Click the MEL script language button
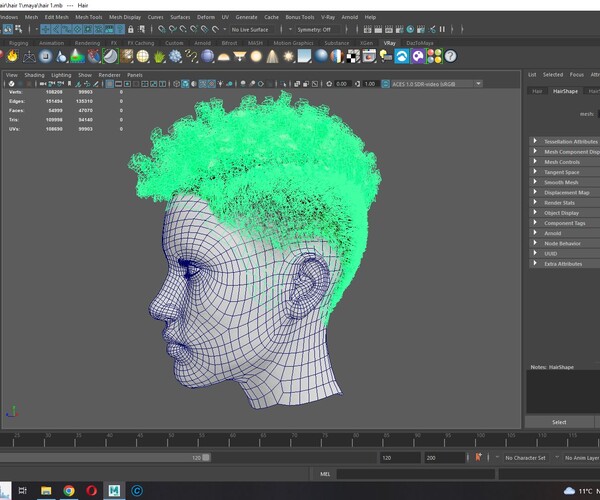Screen dimensions: 600x500 [325, 474]
